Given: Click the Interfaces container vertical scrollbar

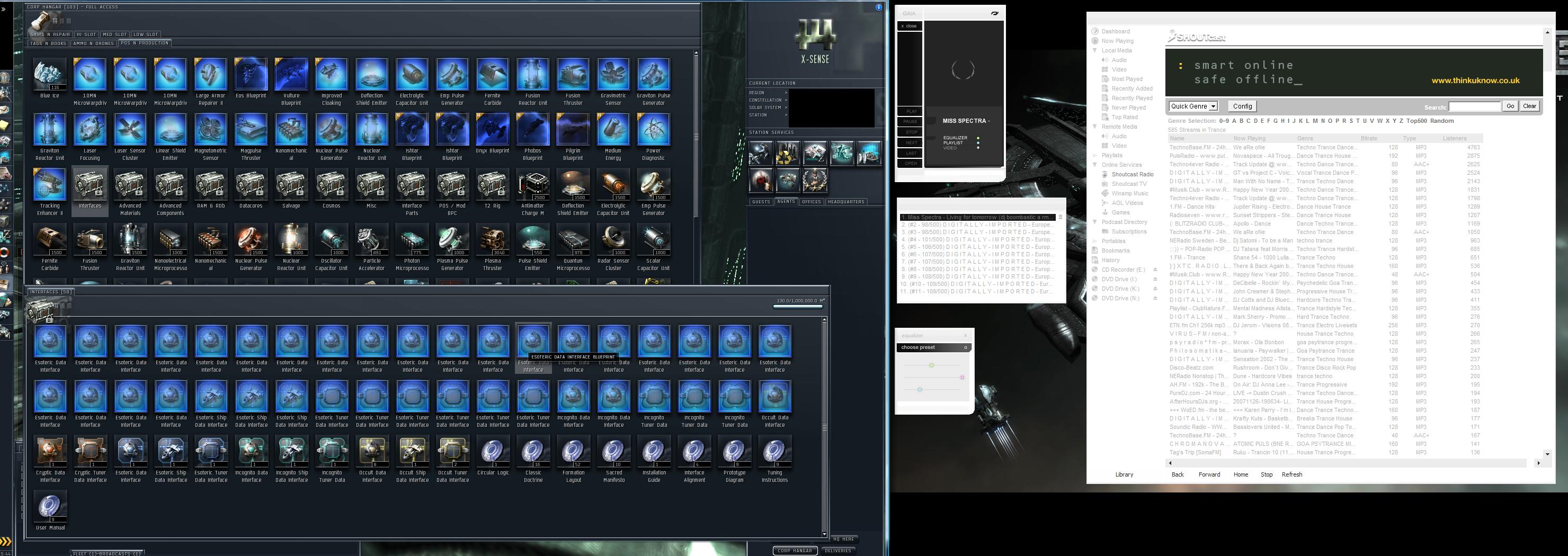Looking at the screenshot, I should [x=824, y=426].
